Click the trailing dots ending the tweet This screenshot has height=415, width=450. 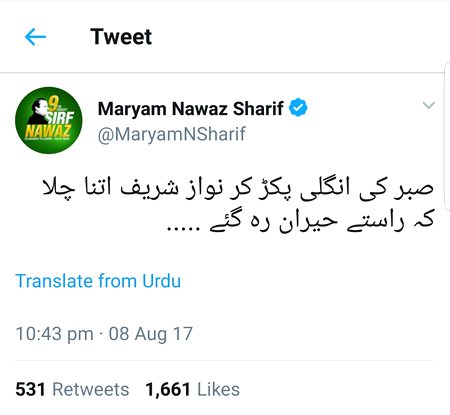point(183,229)
